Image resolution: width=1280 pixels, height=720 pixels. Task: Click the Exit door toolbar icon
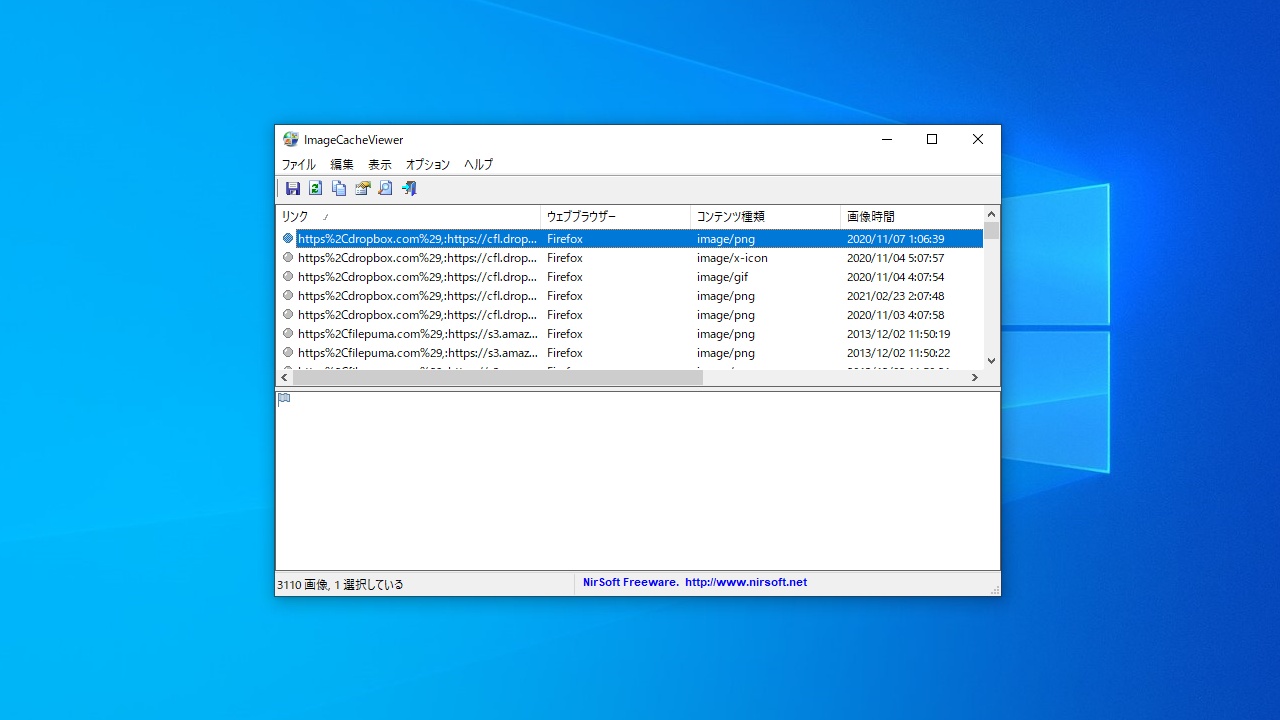(x=409, y=188)
